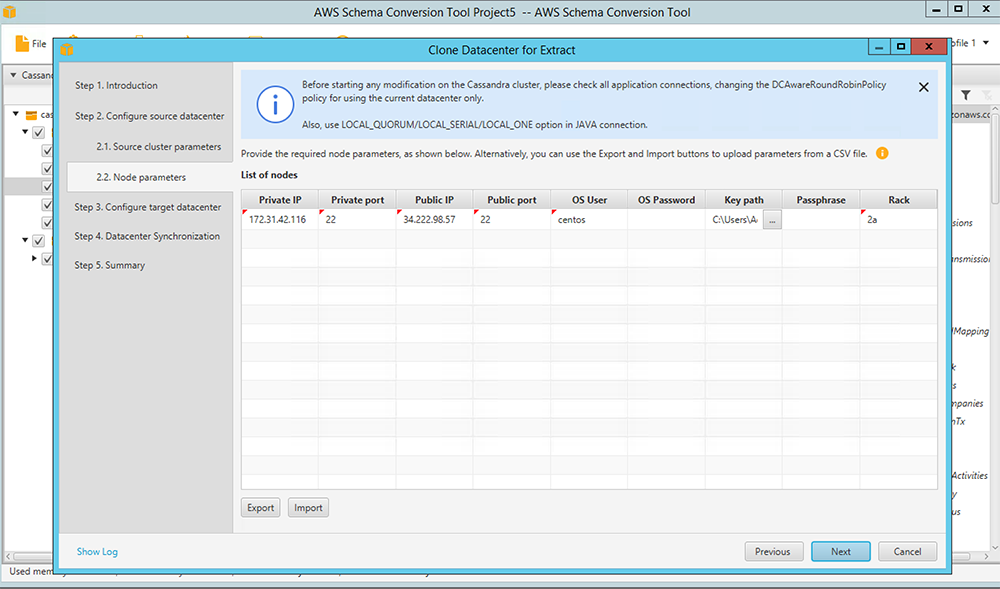Viewport: 1000px width, 589px height.
Task: Click the orange package icon on dialog title bar
Action: [67, 49]
